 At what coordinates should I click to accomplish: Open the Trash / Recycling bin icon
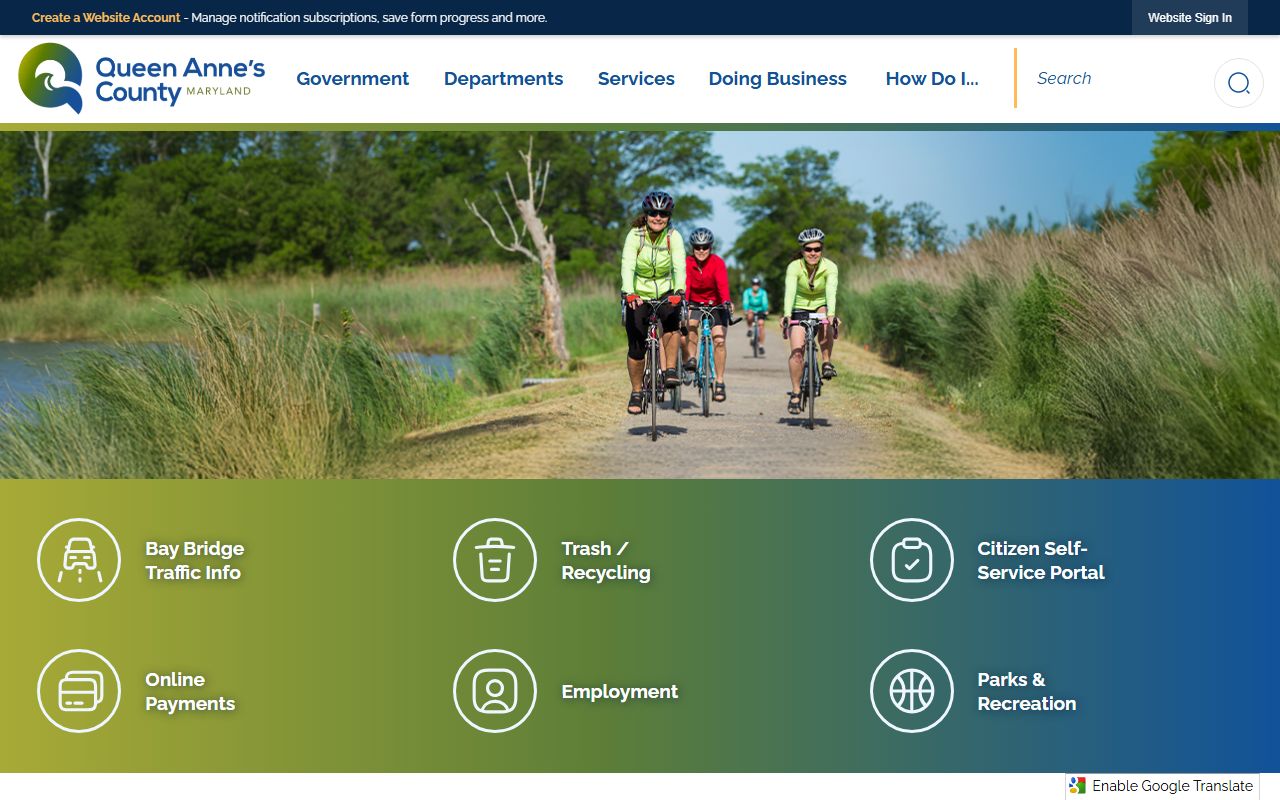495,560
